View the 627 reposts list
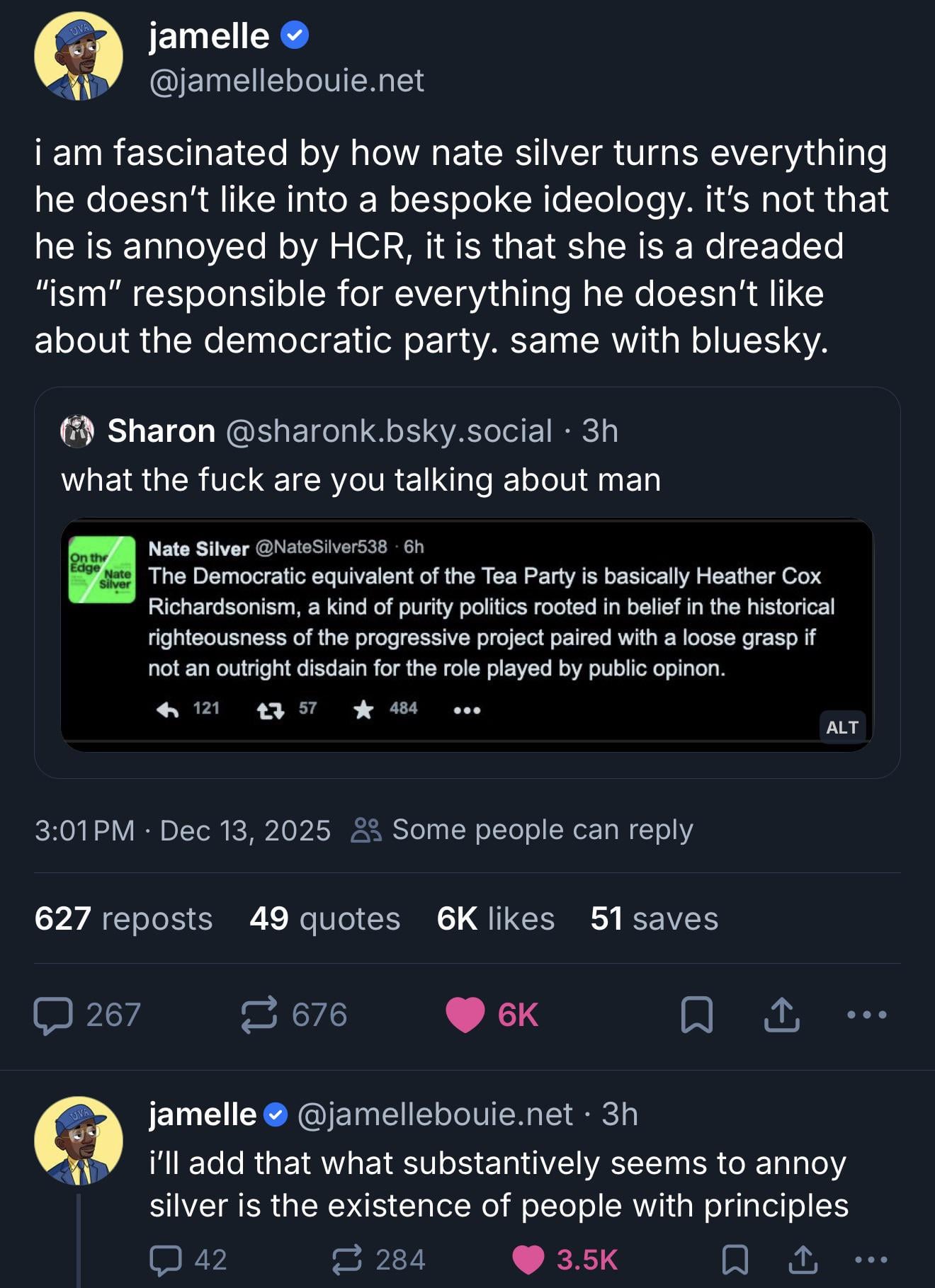The width and height of the screenshot is (935, 1288). [123, 919]
